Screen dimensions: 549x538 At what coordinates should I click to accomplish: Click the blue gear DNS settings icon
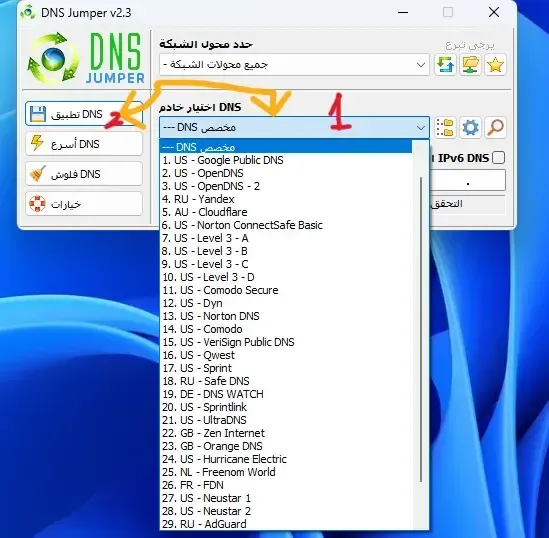470,127
